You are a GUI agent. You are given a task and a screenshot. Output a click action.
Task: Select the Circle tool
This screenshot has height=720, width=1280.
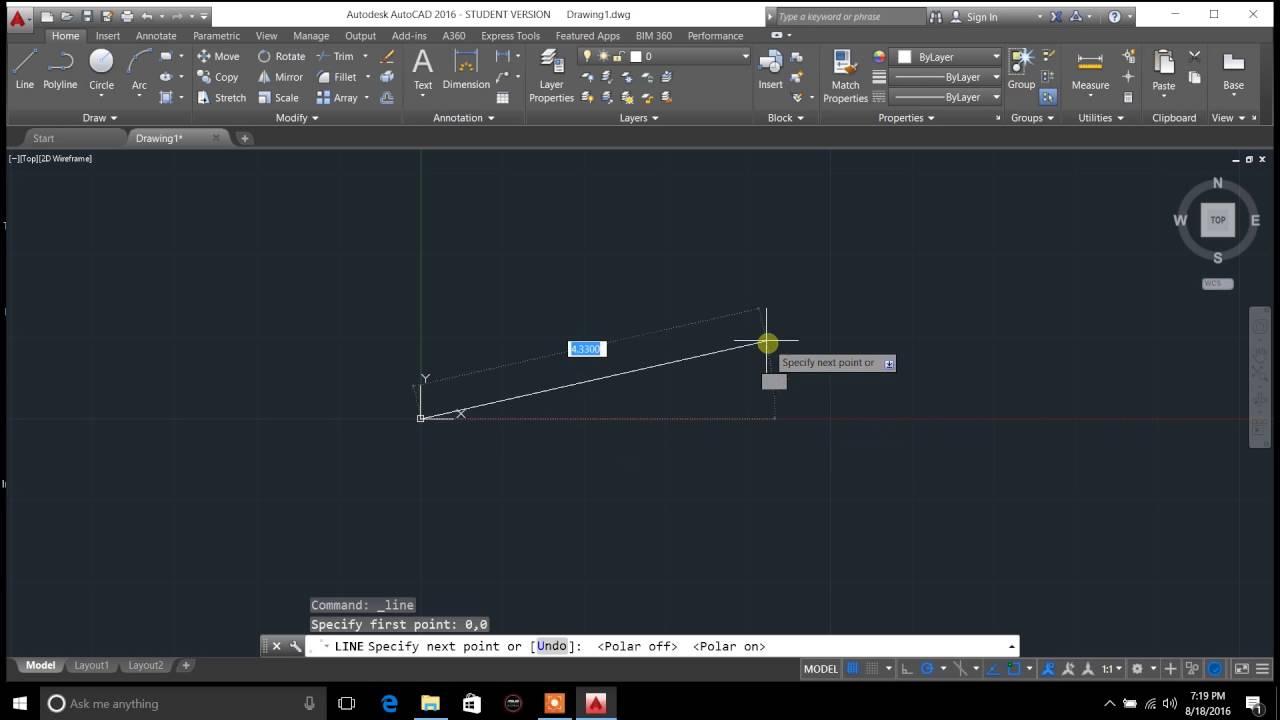pyautogui.click(x=101, y=70)
